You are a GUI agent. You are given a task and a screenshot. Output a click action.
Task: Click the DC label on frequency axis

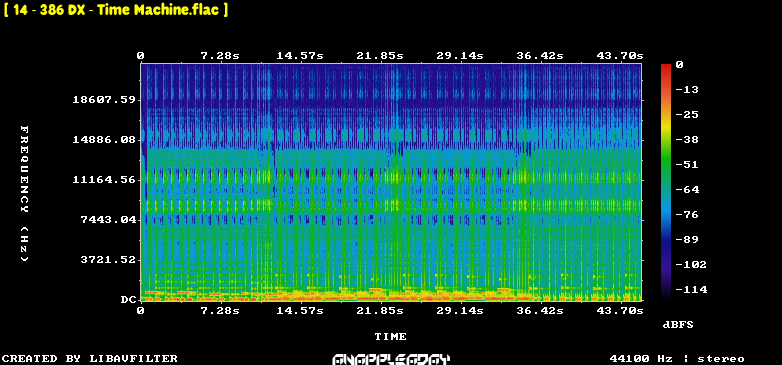click(128, 299)
